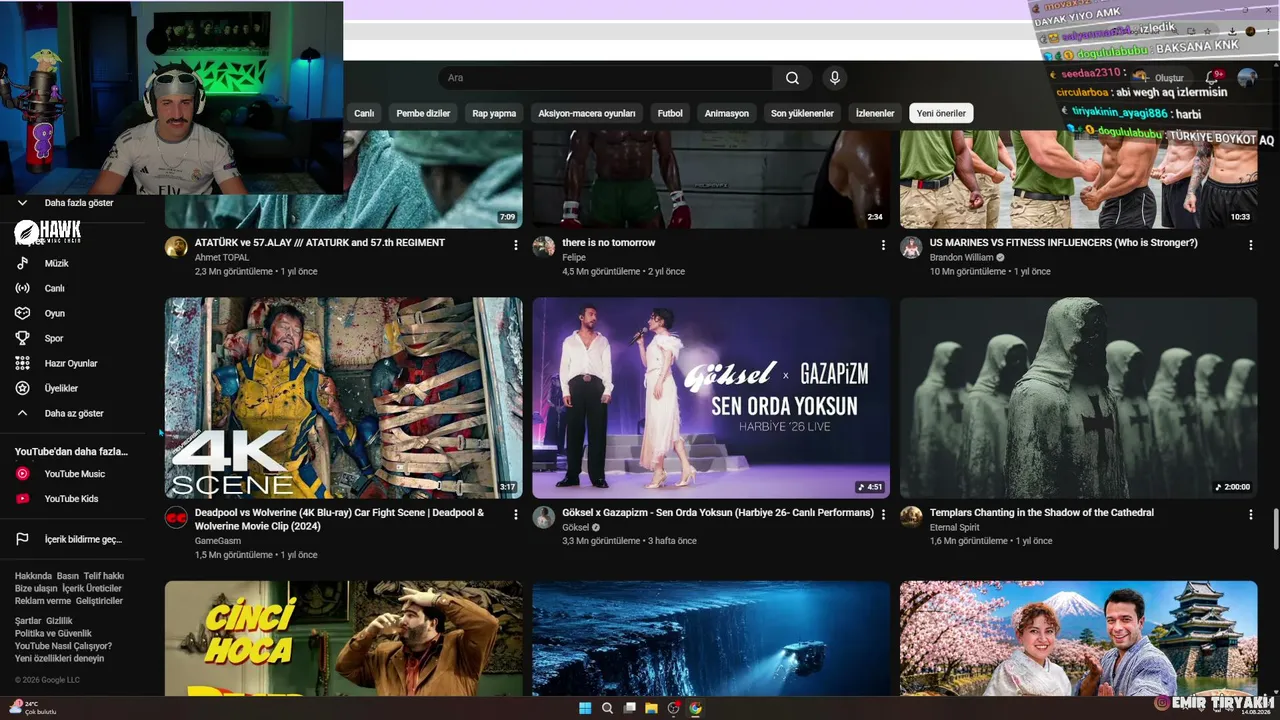Launch YouTube Music from the sidebar
This screenshot has width=1280, height=720.
pos(74,474)
